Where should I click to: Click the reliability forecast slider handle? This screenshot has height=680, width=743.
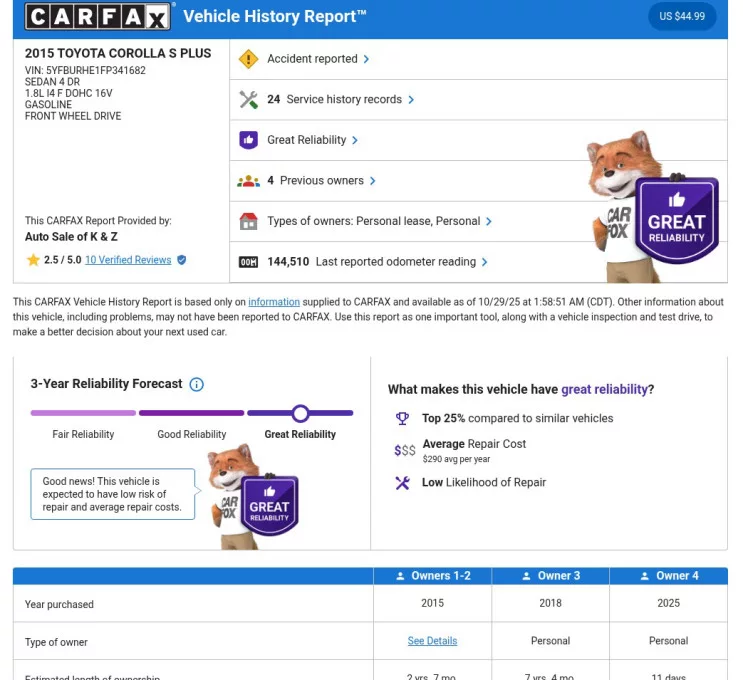300,413
